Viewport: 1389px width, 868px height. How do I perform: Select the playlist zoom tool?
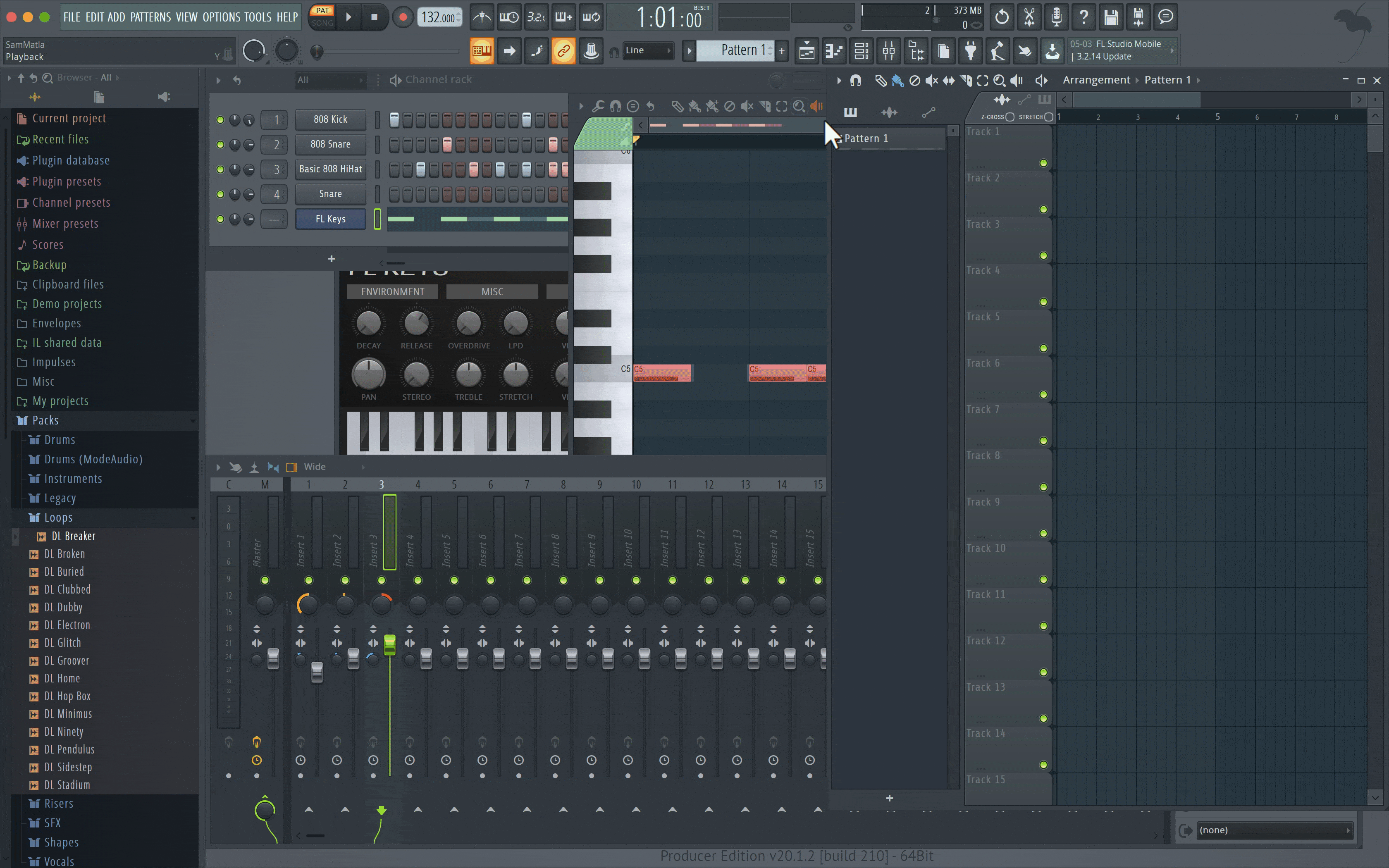(x=999, y=80)
